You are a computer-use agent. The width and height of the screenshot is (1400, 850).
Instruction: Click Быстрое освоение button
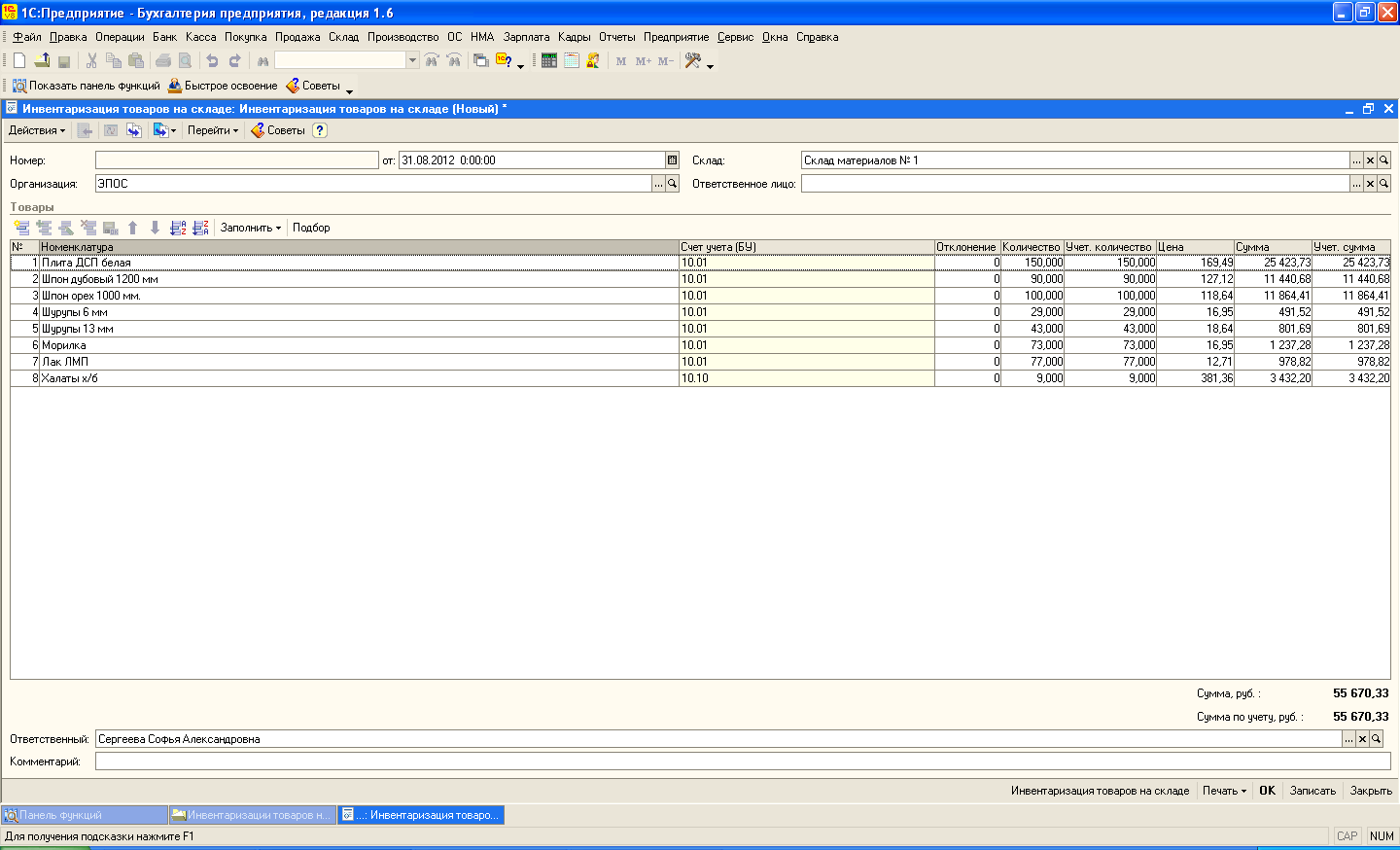pyautogui.click(x=223, y=86)
